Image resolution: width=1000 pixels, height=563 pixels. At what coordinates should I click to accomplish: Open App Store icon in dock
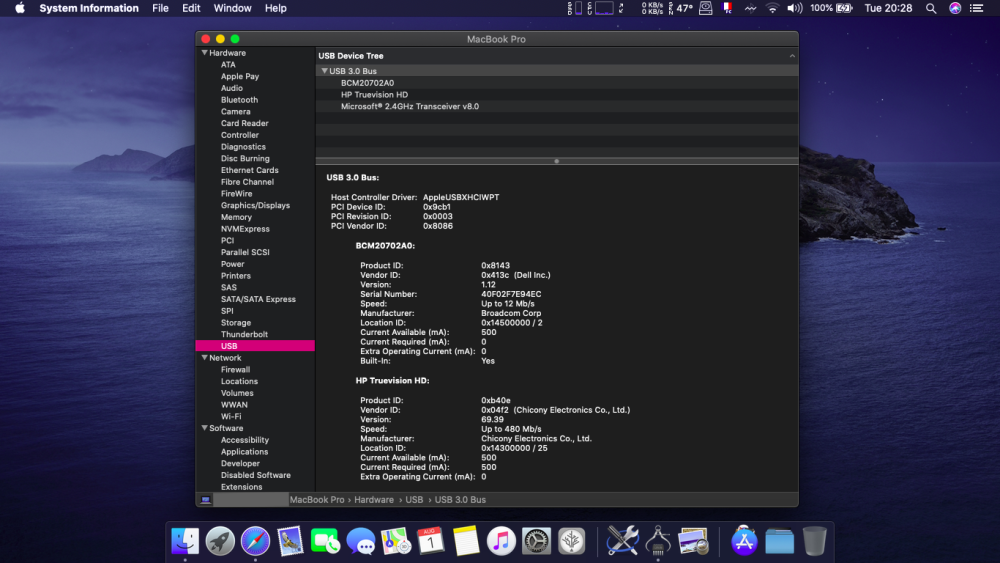click(744, 541)
